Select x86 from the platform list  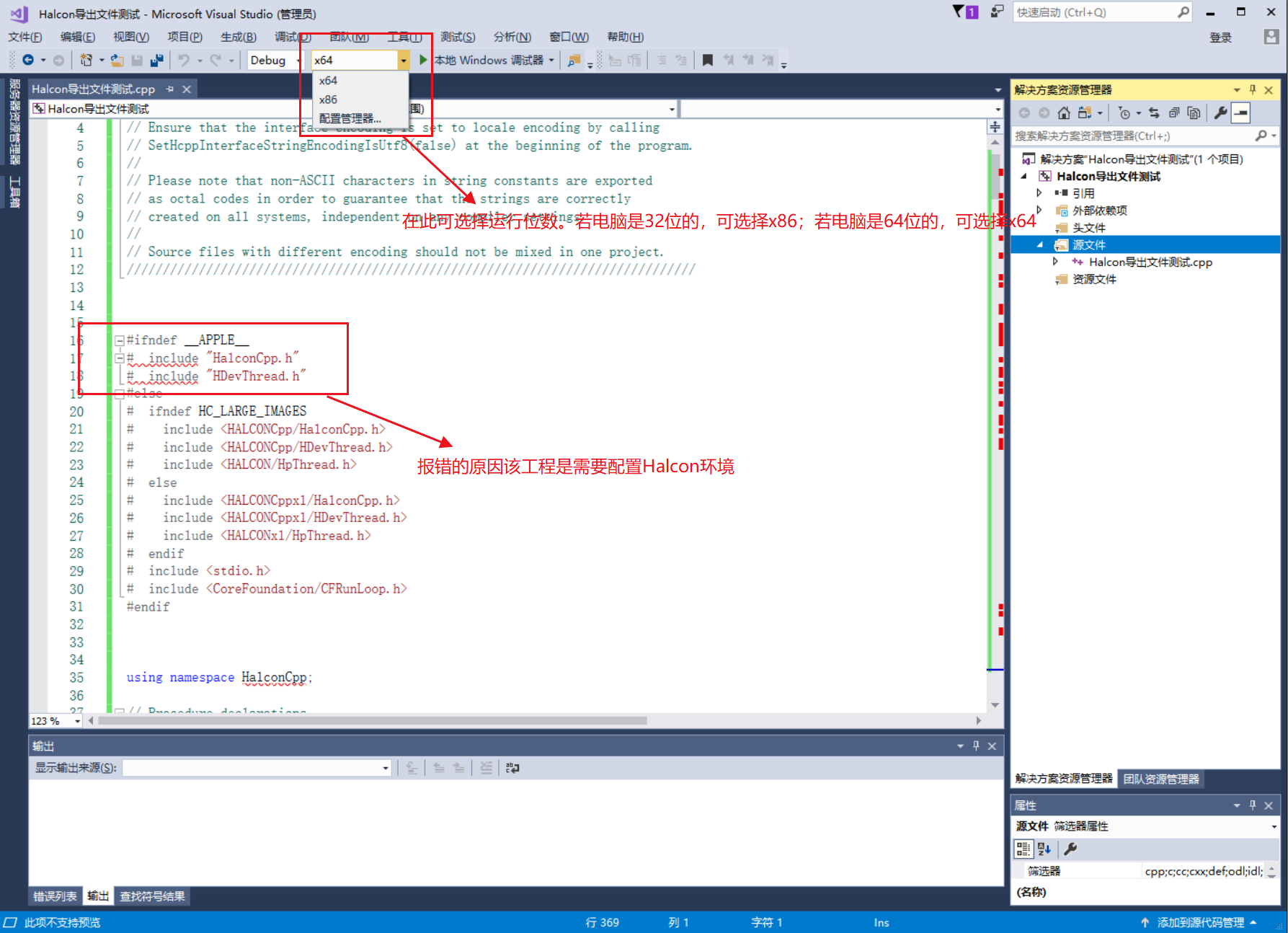coord(329,100)
